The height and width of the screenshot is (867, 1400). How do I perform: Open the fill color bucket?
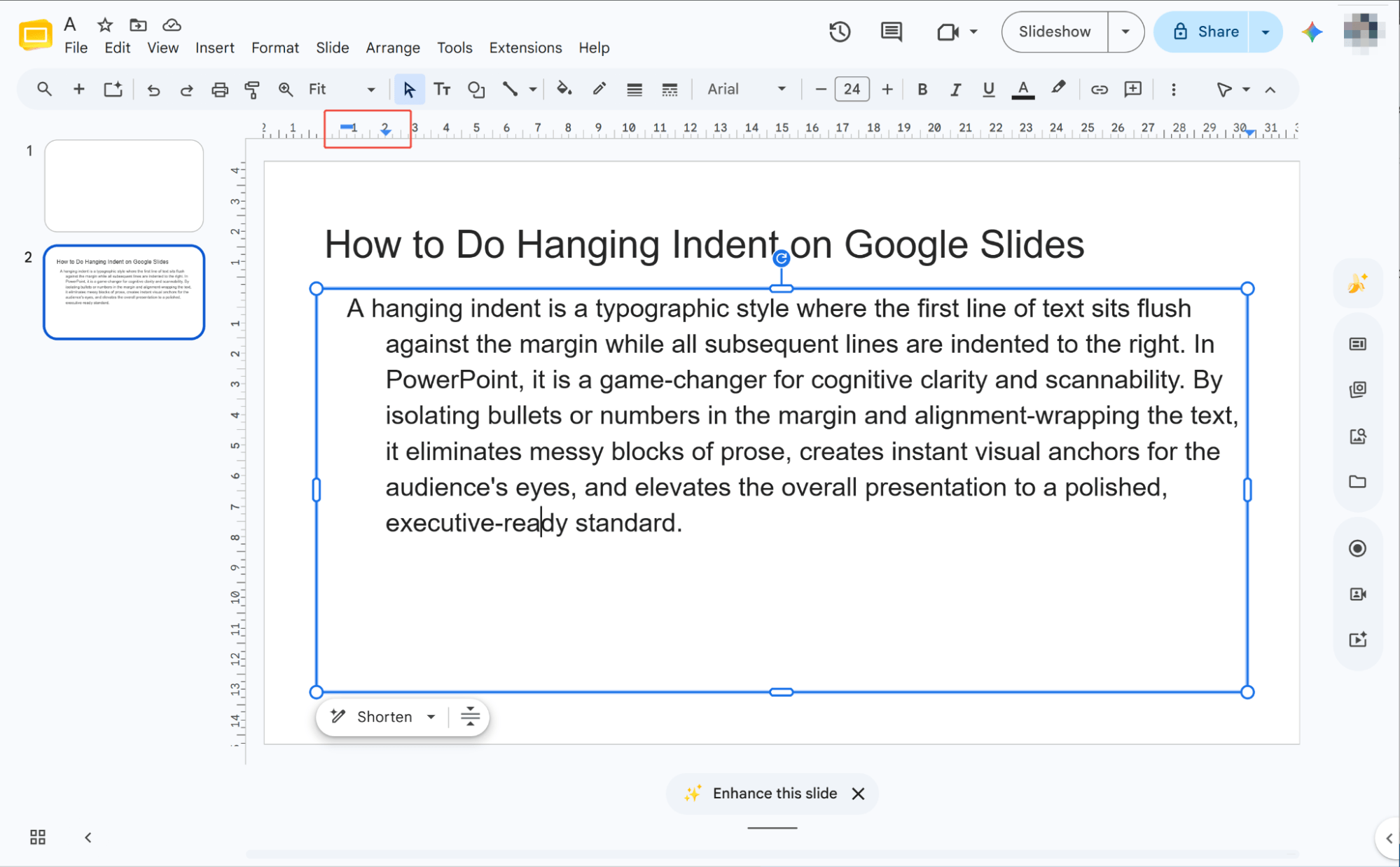564,89
